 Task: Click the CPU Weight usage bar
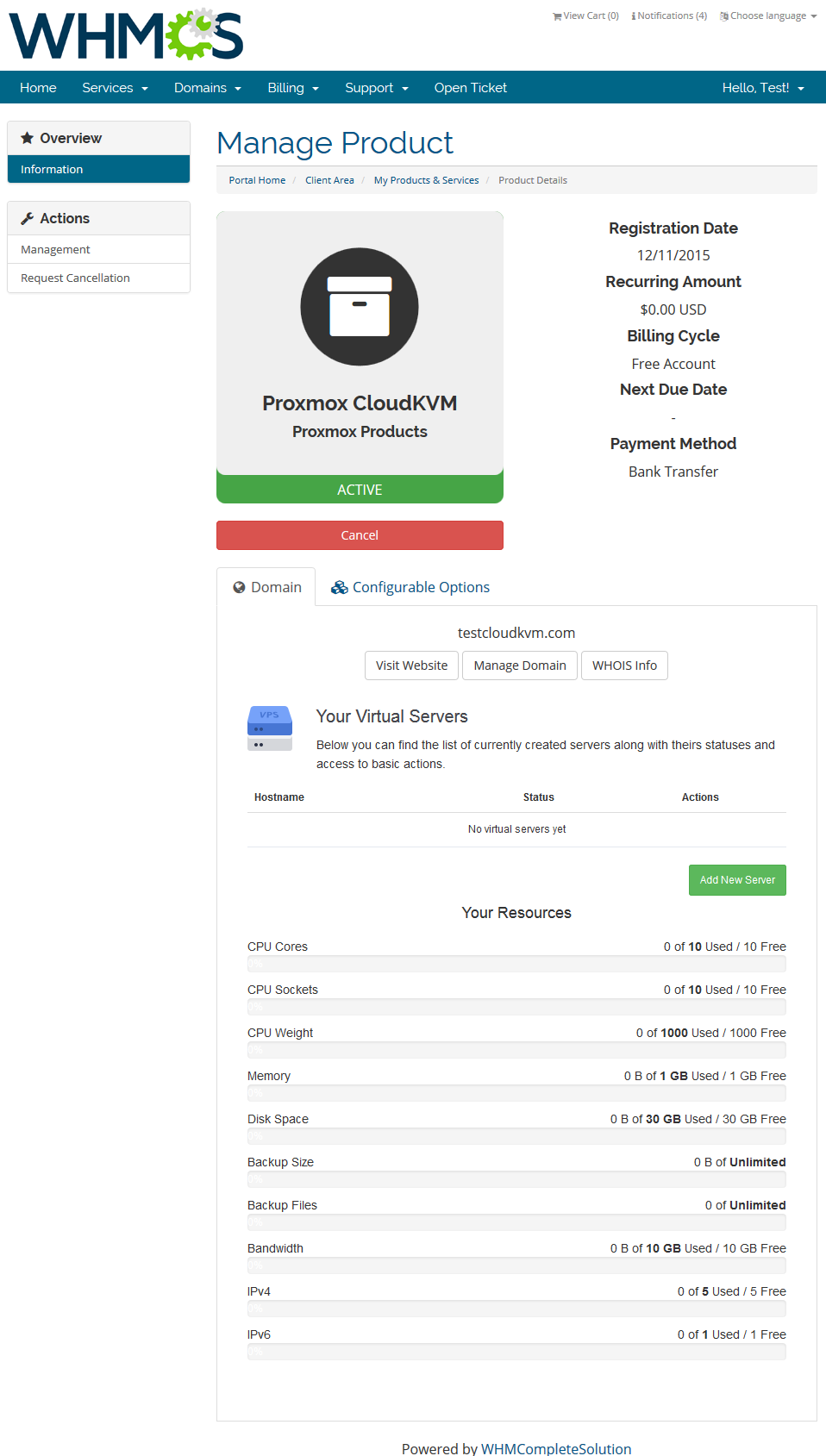click(516, 1050)
